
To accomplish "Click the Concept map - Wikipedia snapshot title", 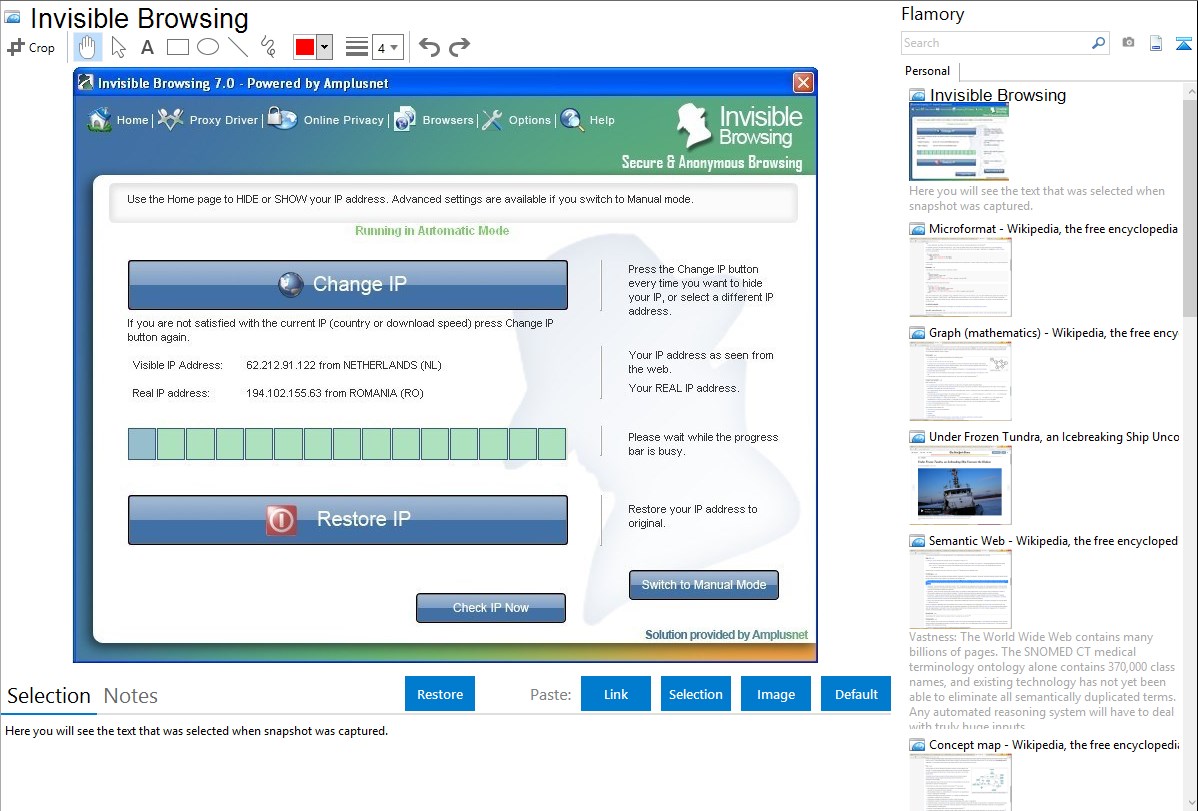I will [1053, 744].
